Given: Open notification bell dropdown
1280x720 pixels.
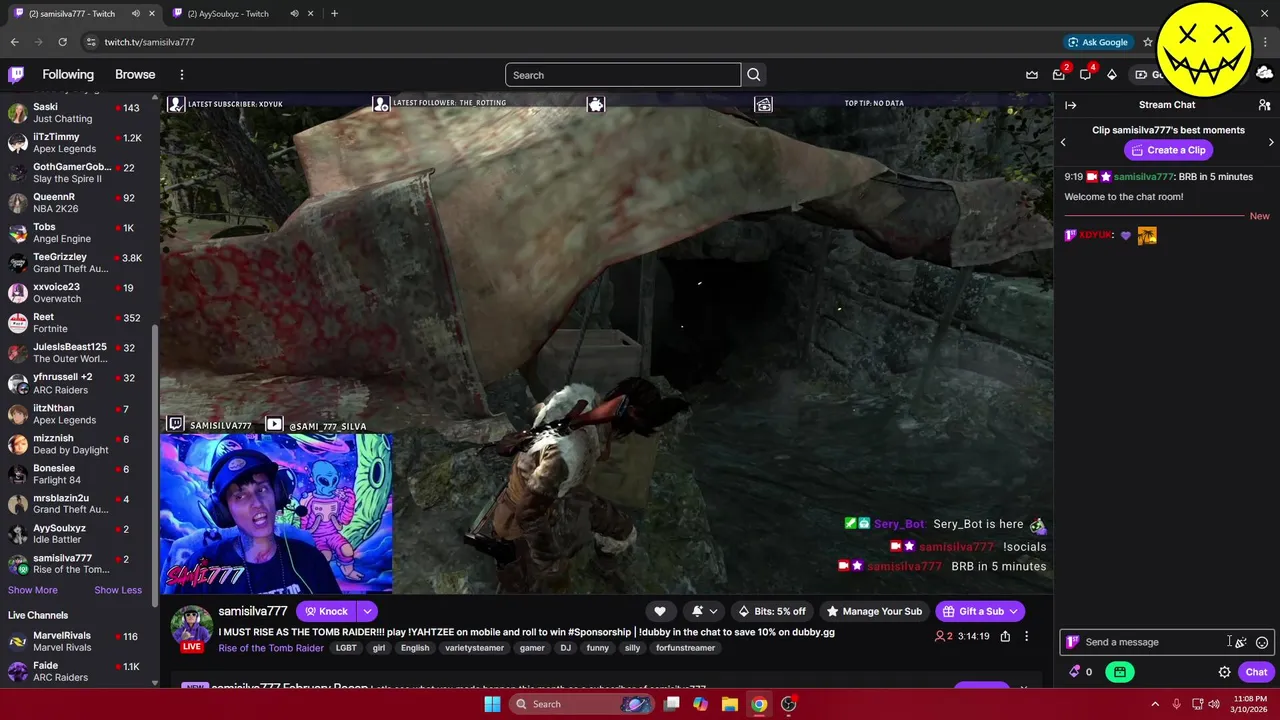Looking at the screenshot, I should click(705, 611).
